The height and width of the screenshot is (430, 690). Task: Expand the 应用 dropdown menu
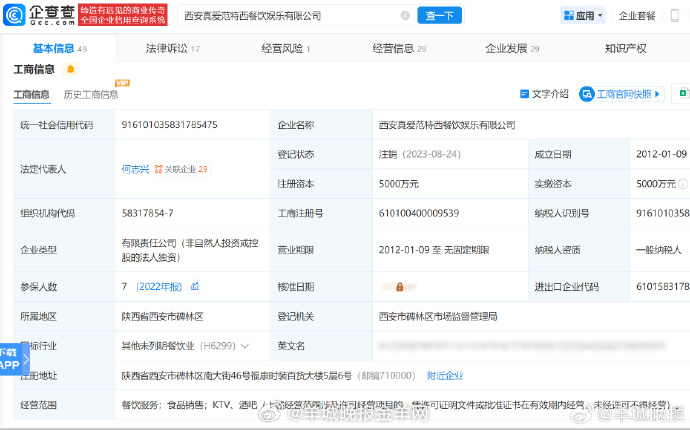[583, 16]
